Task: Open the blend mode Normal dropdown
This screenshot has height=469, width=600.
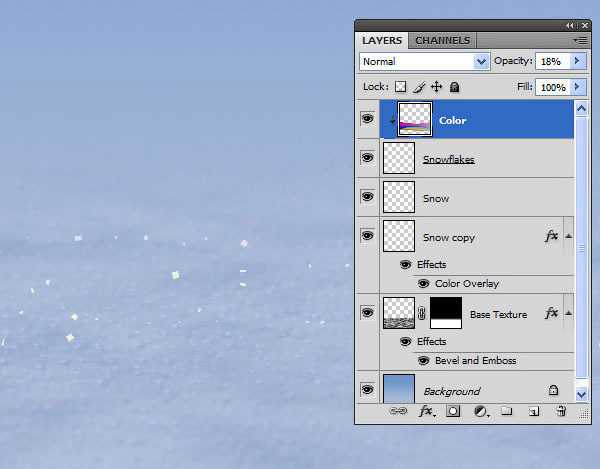Action: coord(481,62)
